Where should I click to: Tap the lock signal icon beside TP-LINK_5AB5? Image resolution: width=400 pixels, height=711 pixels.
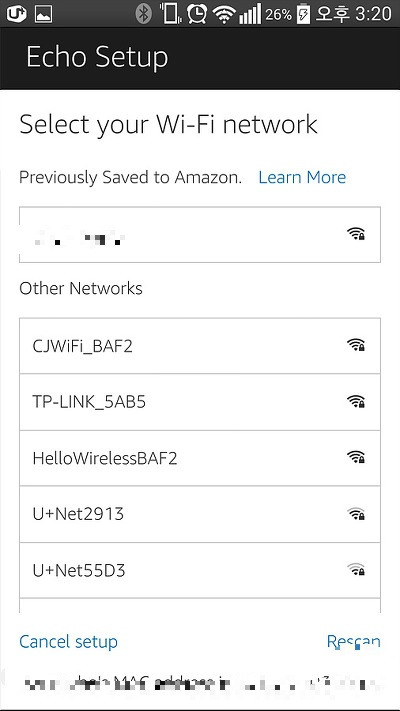pyautogui.click(x=356, y=401)
